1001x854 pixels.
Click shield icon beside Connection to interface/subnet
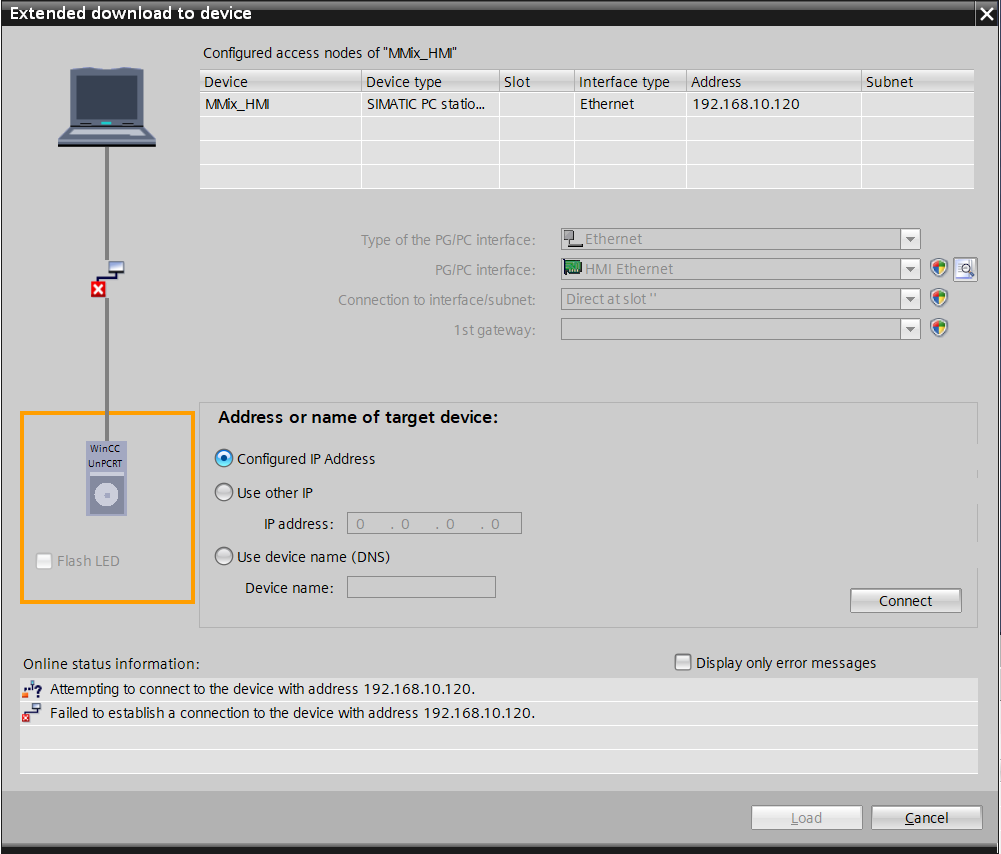[938, 298]
